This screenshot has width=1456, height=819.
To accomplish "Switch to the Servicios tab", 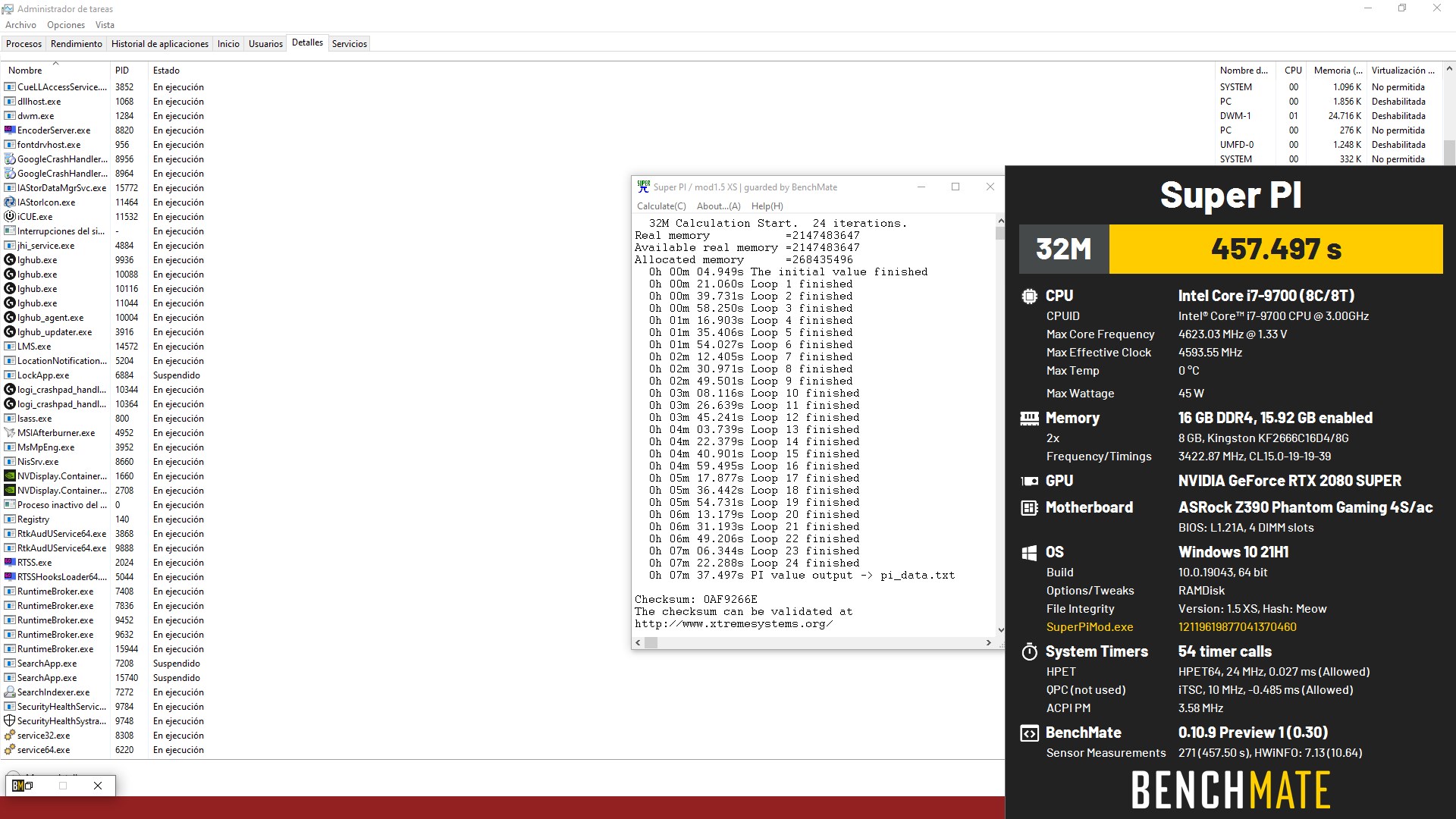I will pyautogui.click(x=350, y=44).
